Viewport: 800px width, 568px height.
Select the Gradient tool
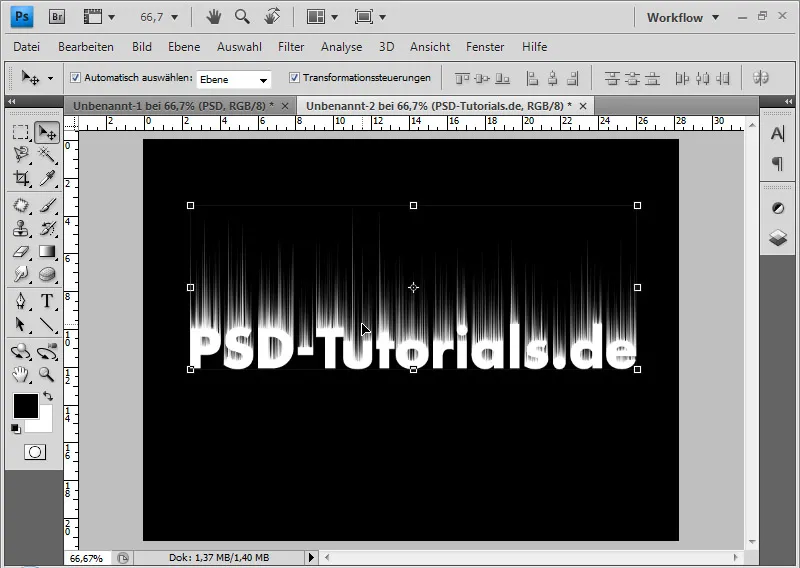47,252
